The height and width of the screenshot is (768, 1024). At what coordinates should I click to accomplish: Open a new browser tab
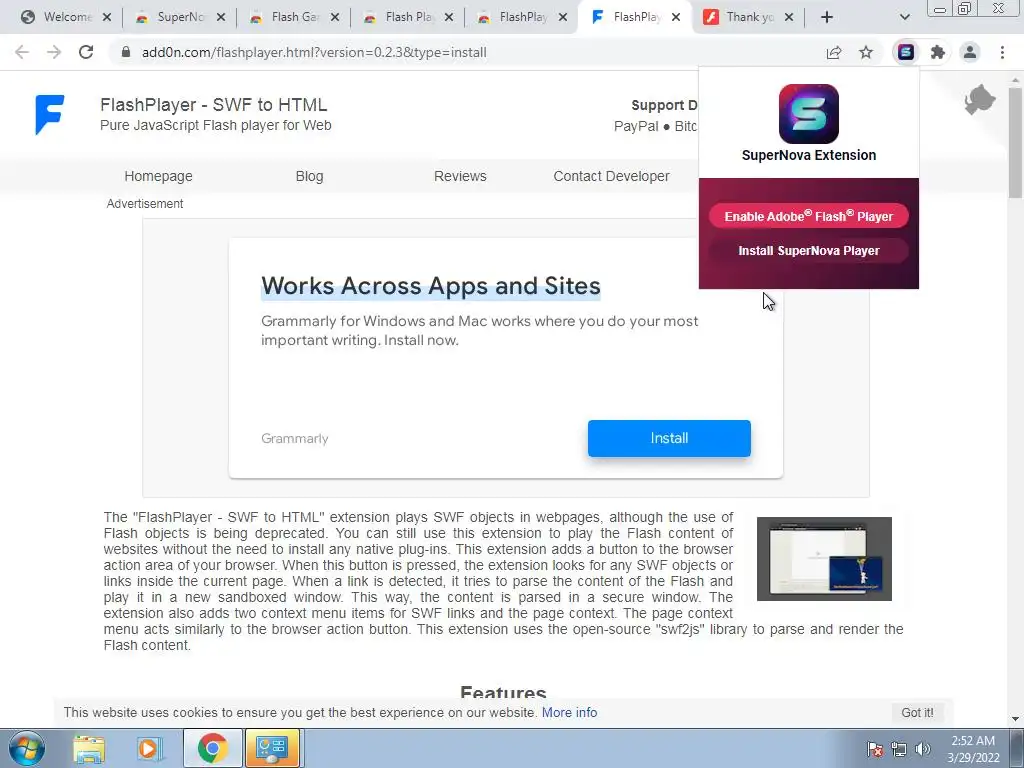click(827, 17)
